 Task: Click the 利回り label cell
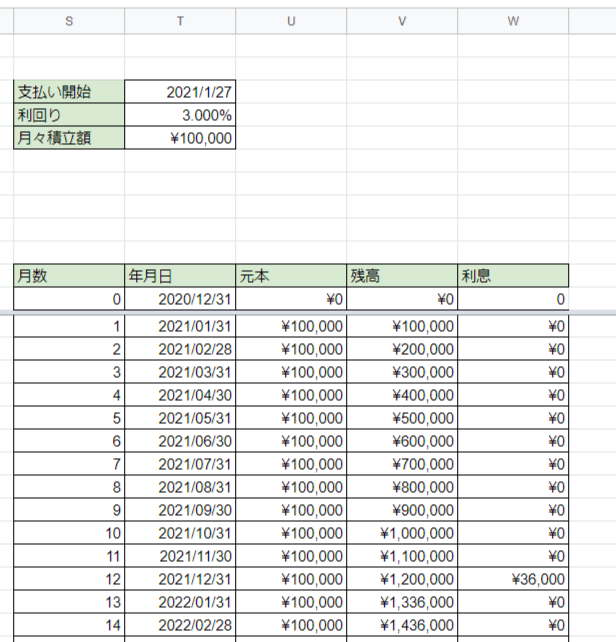point(69,115)
